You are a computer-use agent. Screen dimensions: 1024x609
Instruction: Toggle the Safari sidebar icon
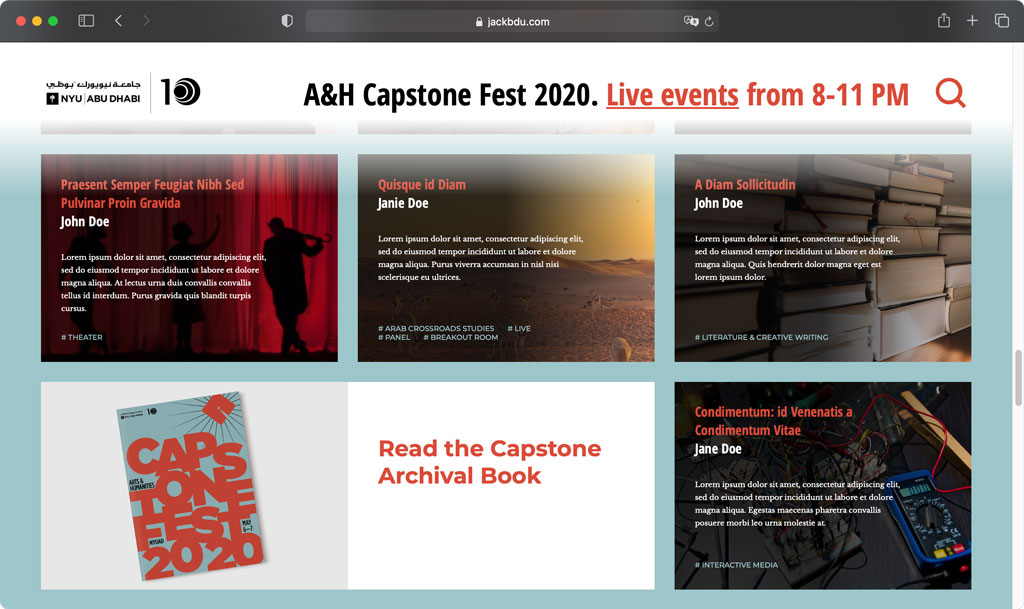[x=86, y=19]
